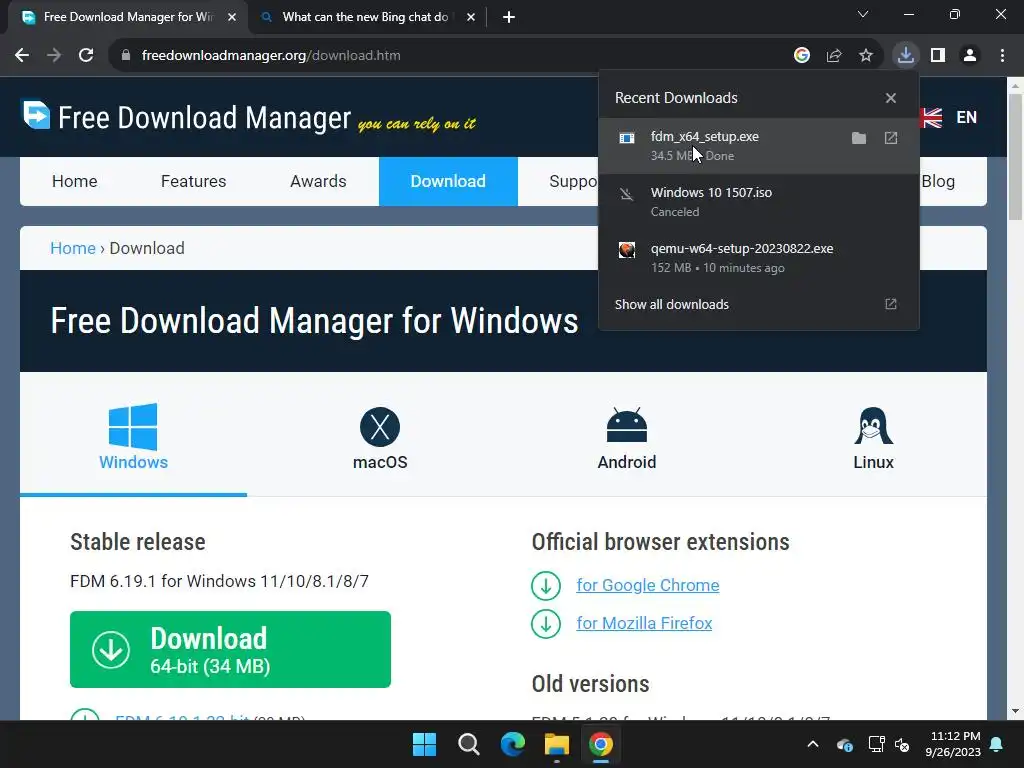Click the Home breadcrumb link
The height and width of the screenshot is (768, 1024).
73,248
